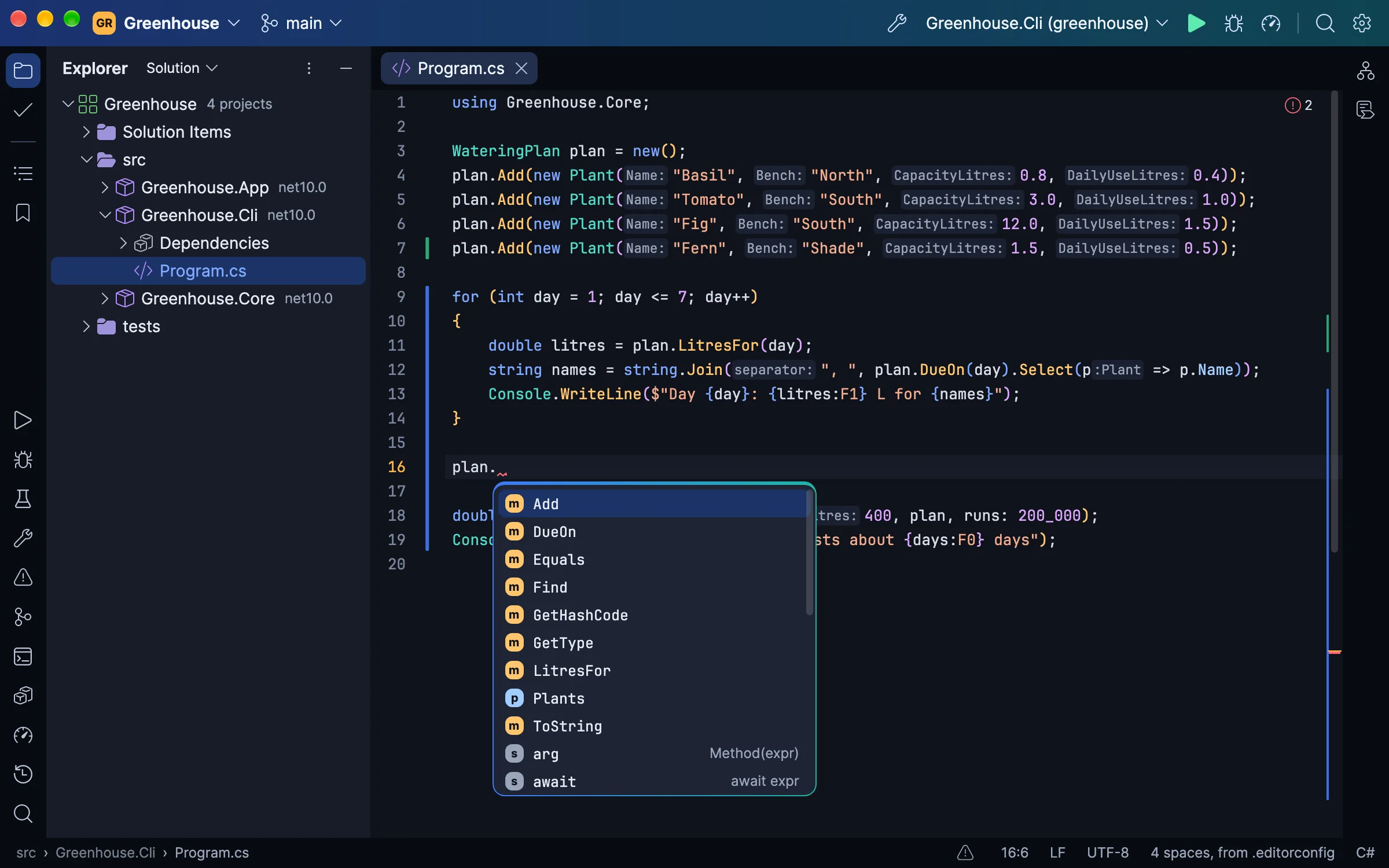Open the main branch dropdown

click(302, 23)
